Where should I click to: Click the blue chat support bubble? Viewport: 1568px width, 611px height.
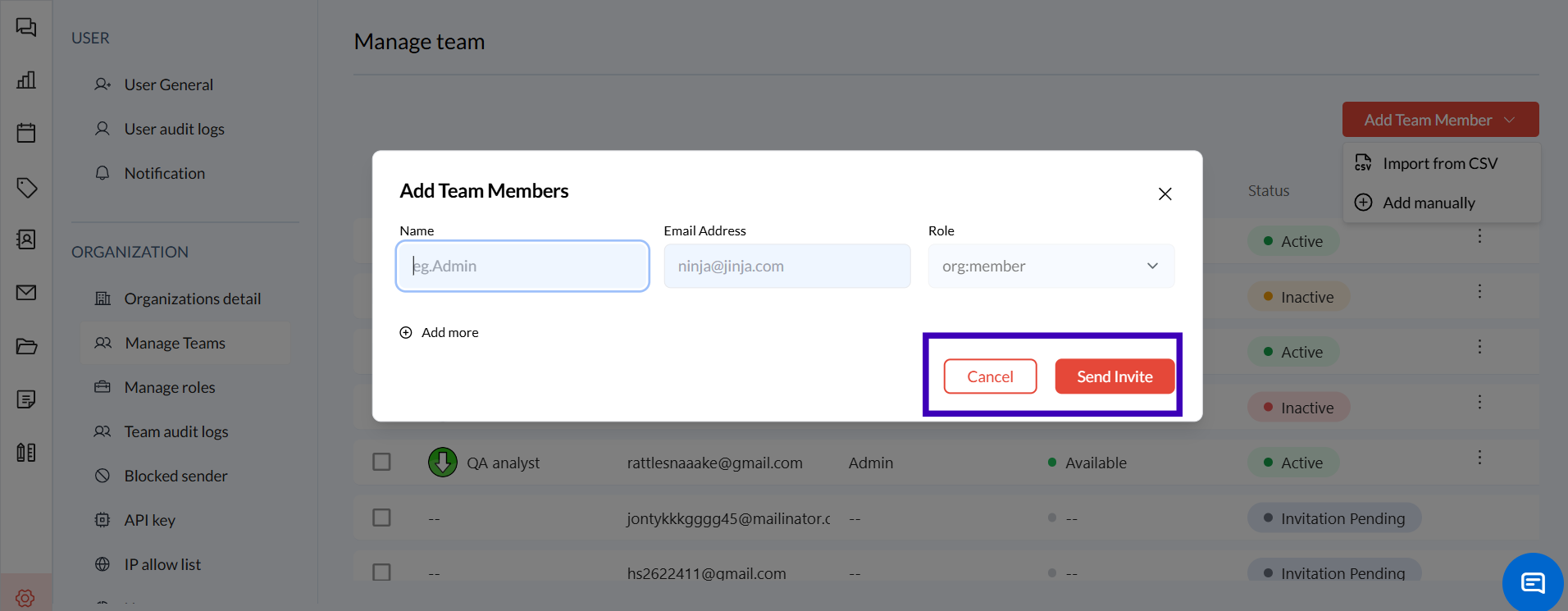pyautogui.click(x=1532, y=582)
